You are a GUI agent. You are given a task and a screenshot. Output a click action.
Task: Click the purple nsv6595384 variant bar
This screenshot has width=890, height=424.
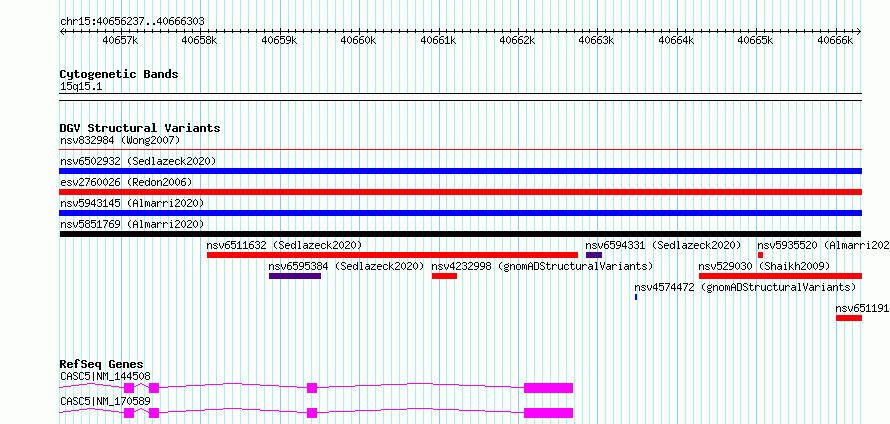pyautogui.click(x=295, y=276)
